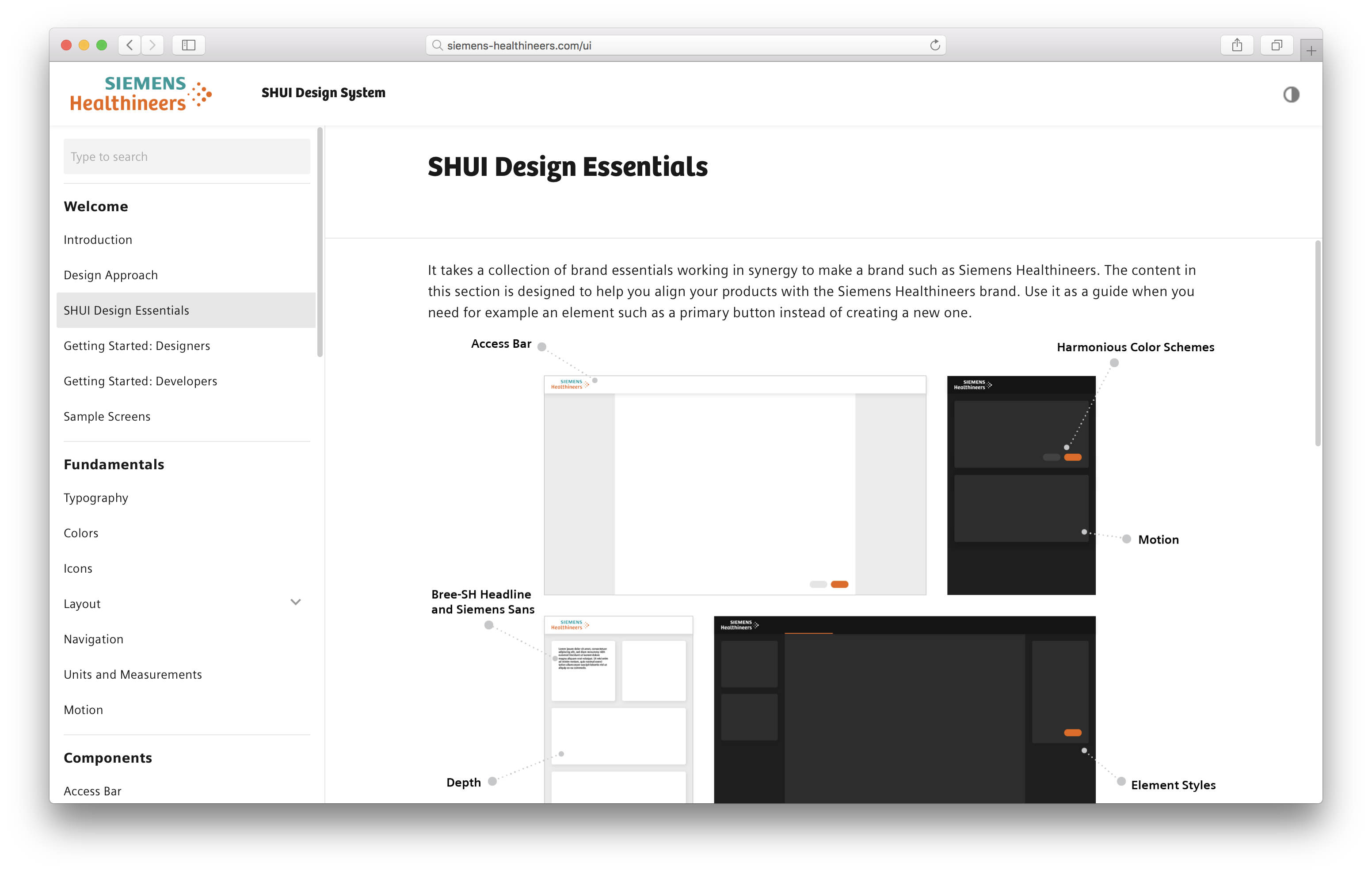Click the dark mode Element Styles thumbnail
The image size is (1372, 874).
(x=905, y=700)
